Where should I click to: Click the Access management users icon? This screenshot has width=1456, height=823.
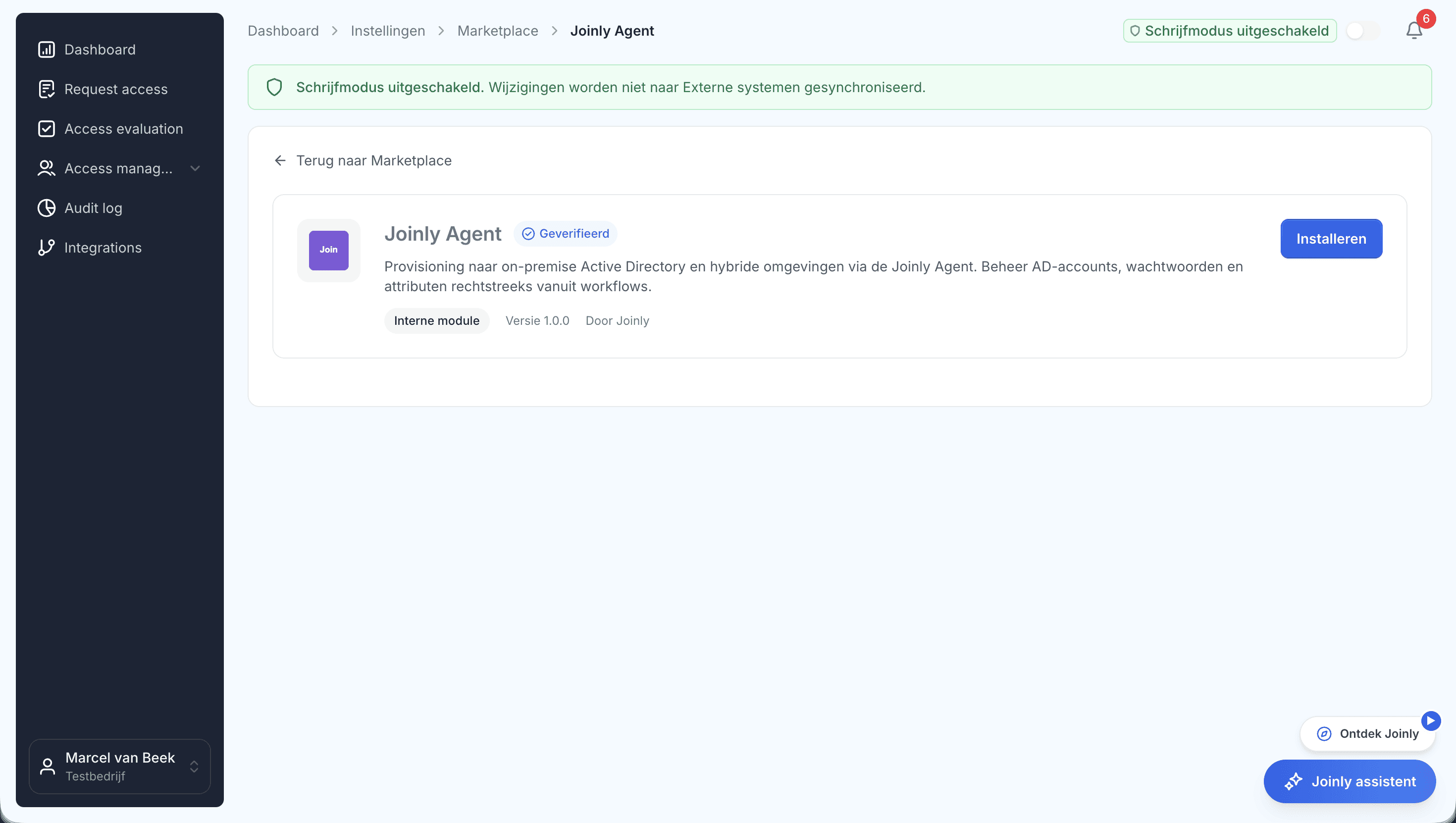pyautogui.click(x=47, y=168)
